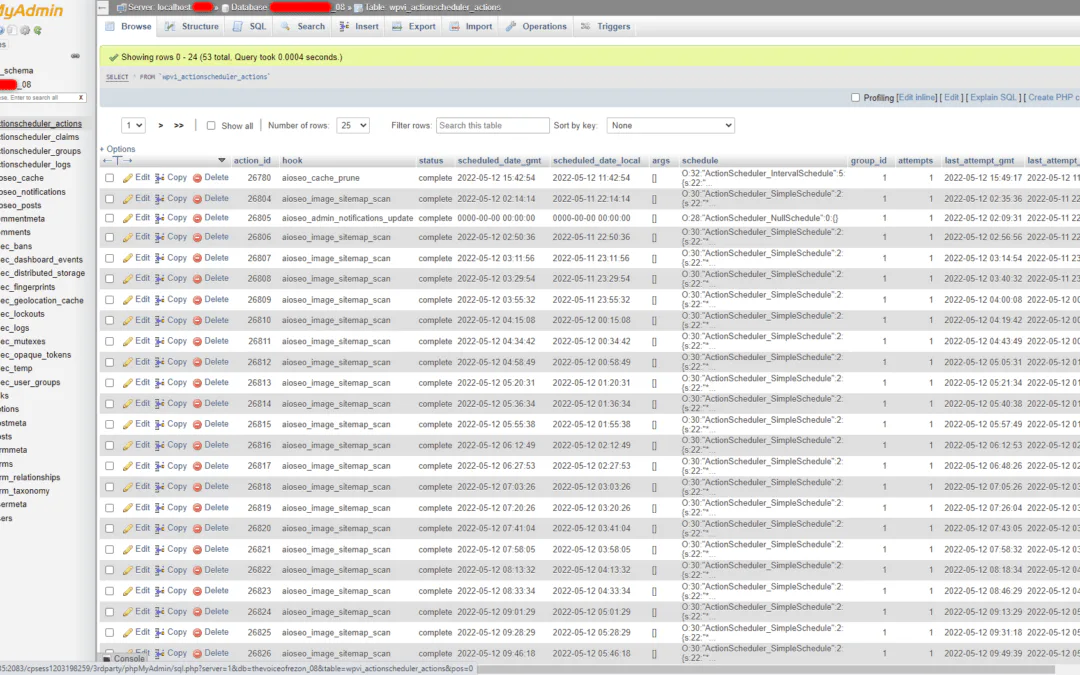Open the column header dropdown arrow
Viewport: 1080px width, 675px height.
pos(222,160)
